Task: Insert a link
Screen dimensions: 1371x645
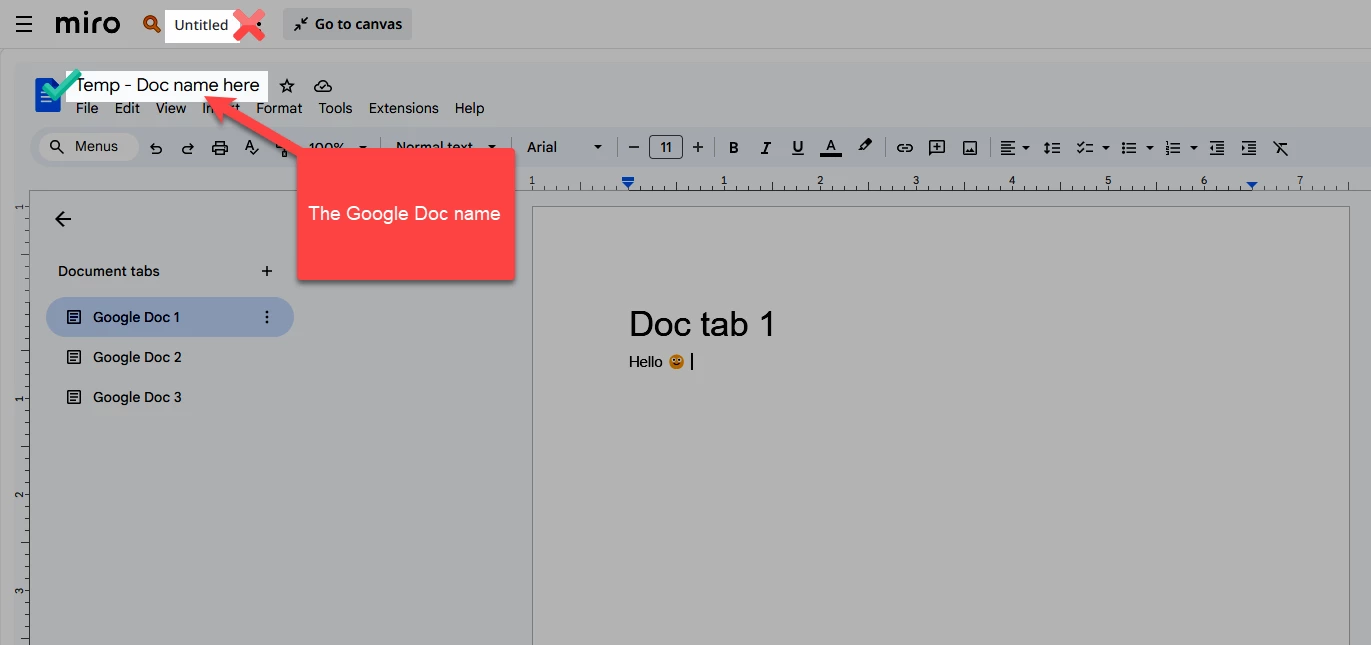Action: [x=904, y=148]
